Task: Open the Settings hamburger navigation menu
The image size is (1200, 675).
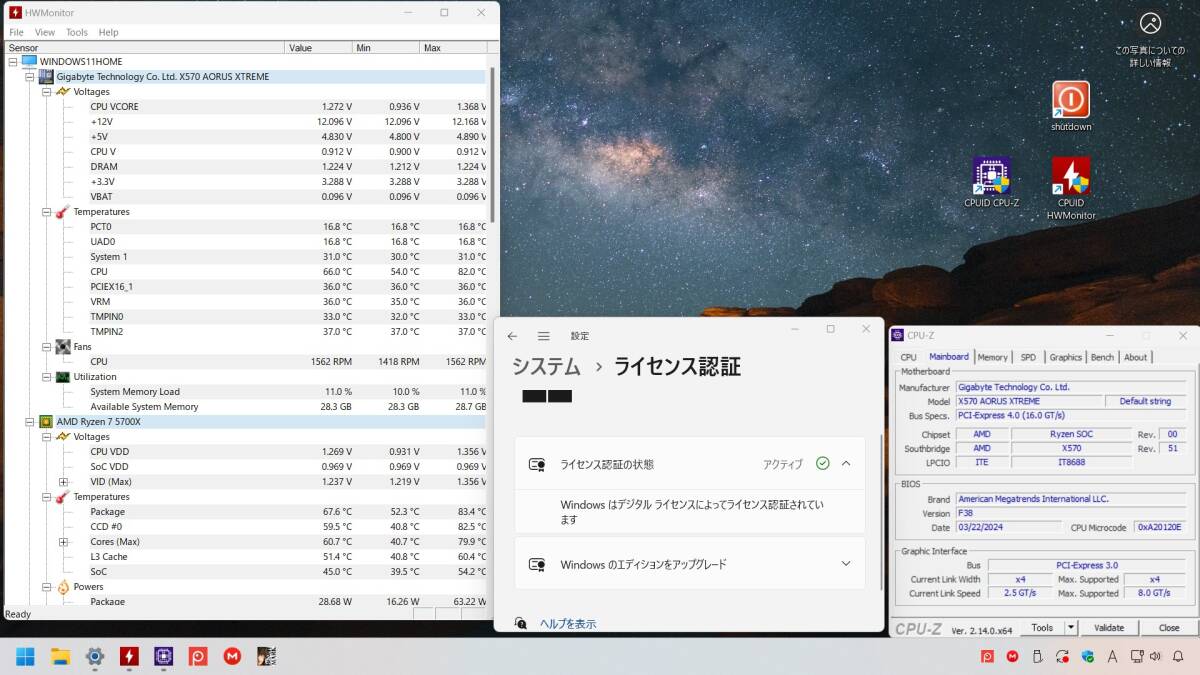Action: [x=543, y=336]
